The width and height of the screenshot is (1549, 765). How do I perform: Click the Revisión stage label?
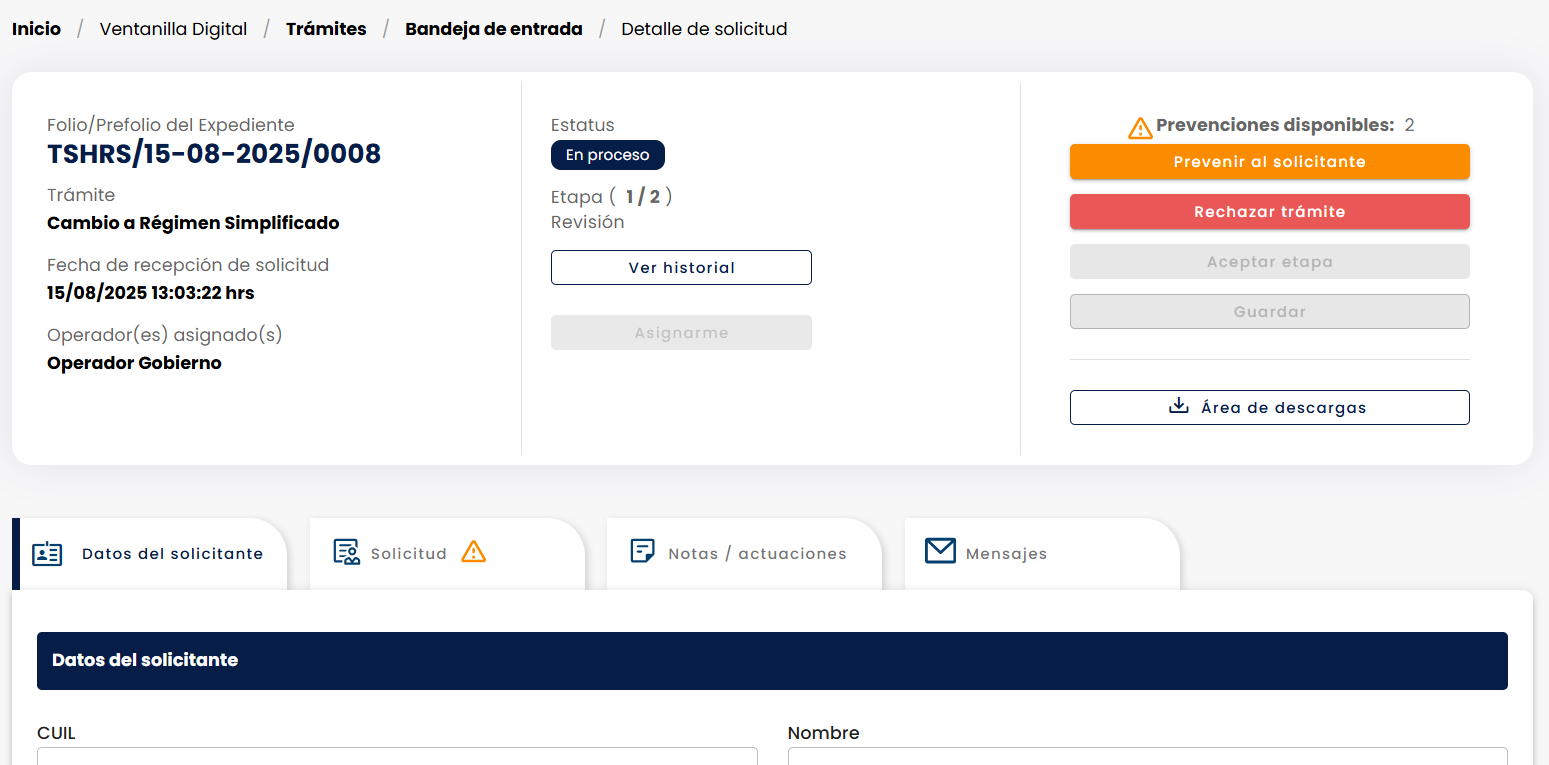(x=588, y=222)
